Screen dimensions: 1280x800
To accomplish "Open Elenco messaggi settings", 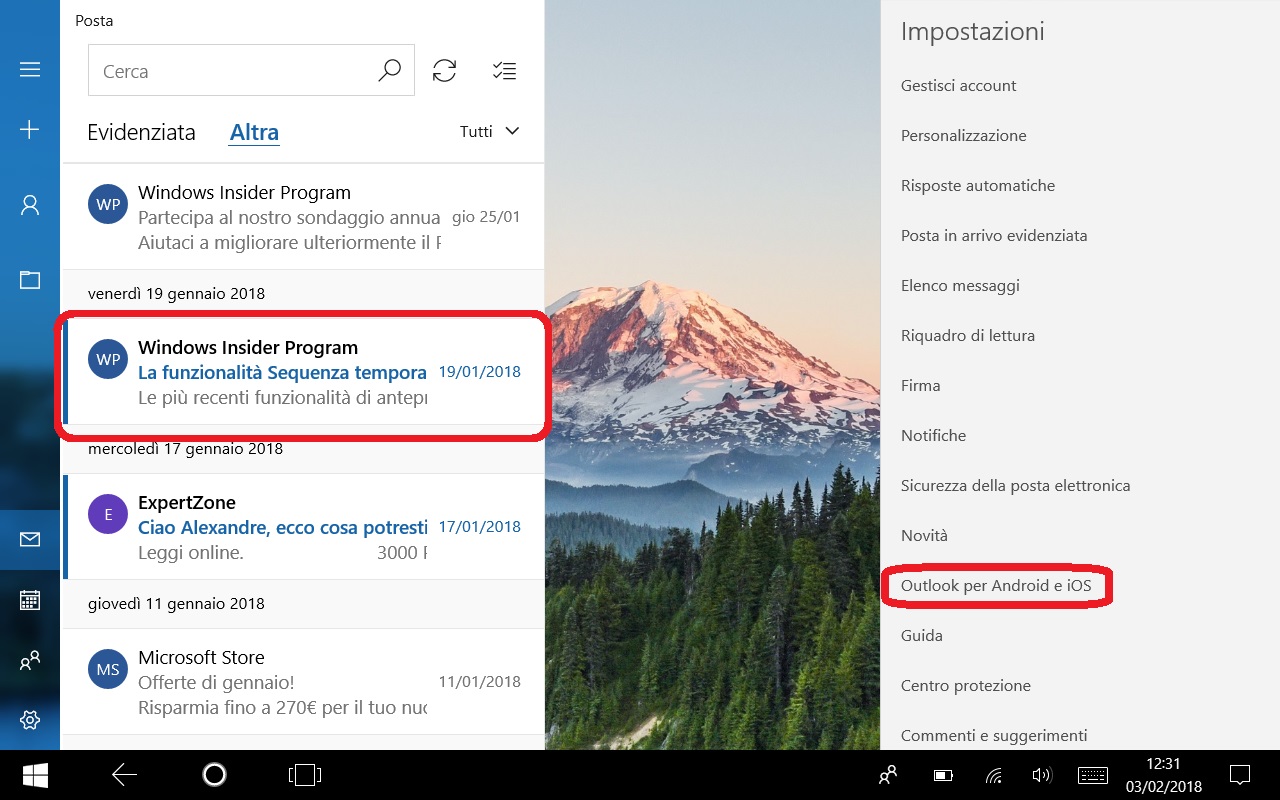I will 960,285.
